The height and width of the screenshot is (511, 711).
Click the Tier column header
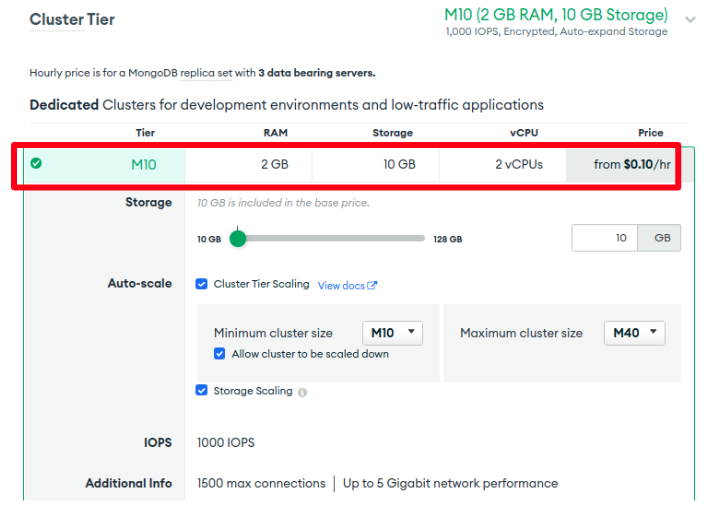tap(145, 133)
